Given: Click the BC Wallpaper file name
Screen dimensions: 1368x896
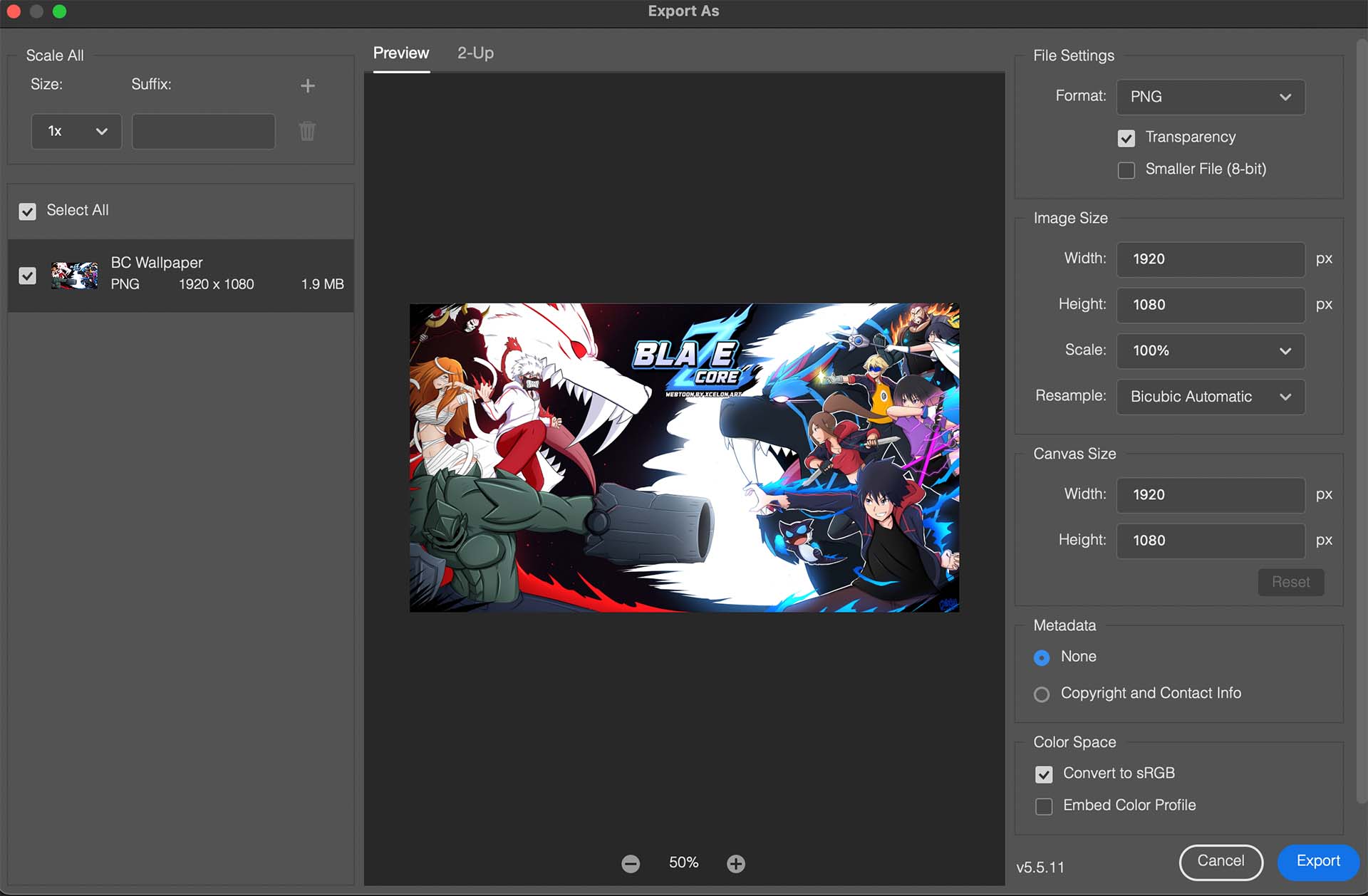Looking at the screenshot, I should pos(157,263).
